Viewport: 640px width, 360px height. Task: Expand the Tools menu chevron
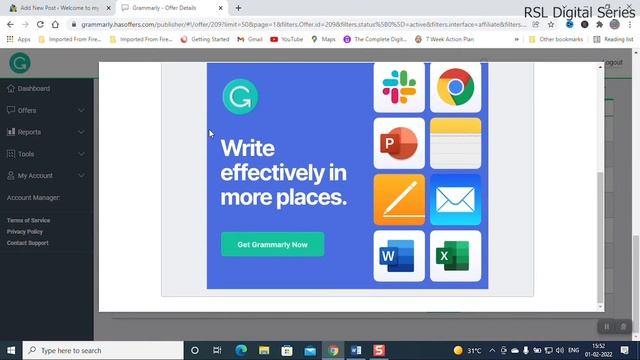click(x=81, y=154)
